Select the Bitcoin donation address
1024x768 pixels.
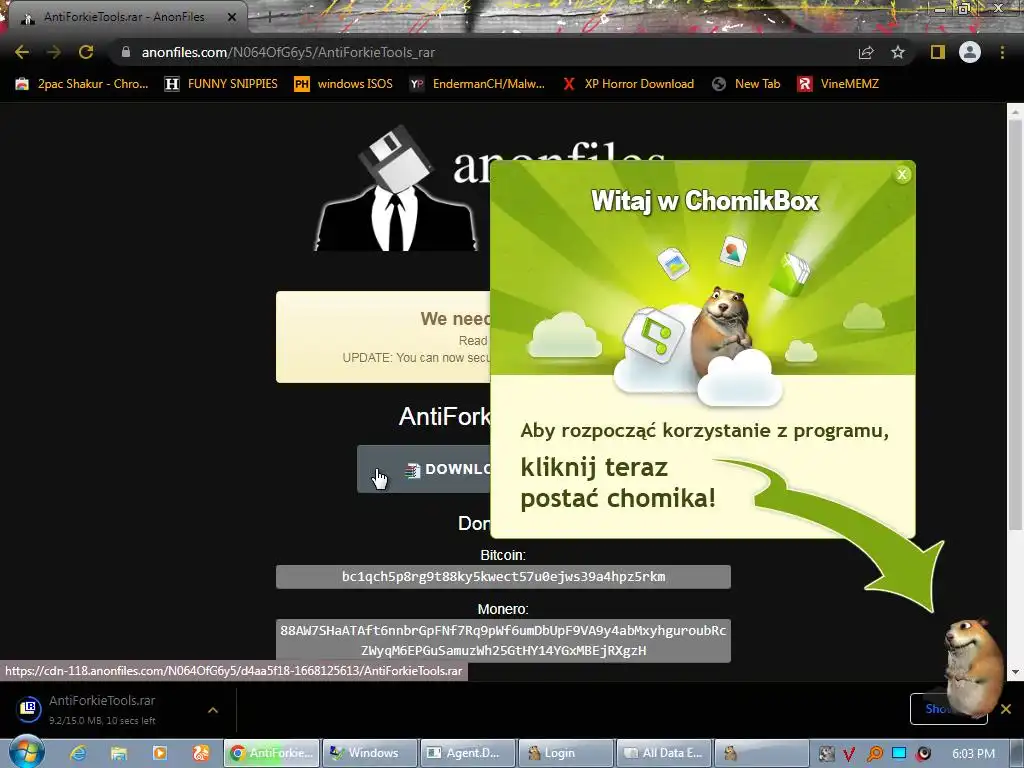click(503, 577)
